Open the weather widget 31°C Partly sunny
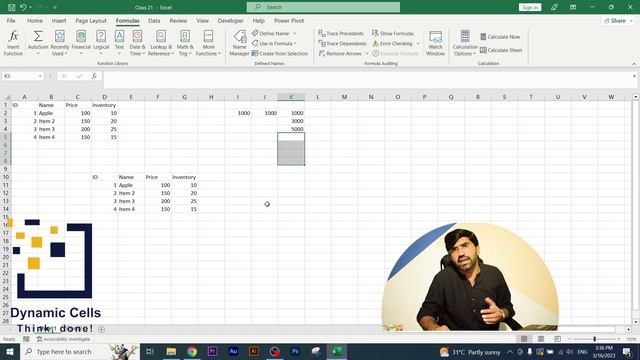640x360 pixels. click(x=469, y=351)
